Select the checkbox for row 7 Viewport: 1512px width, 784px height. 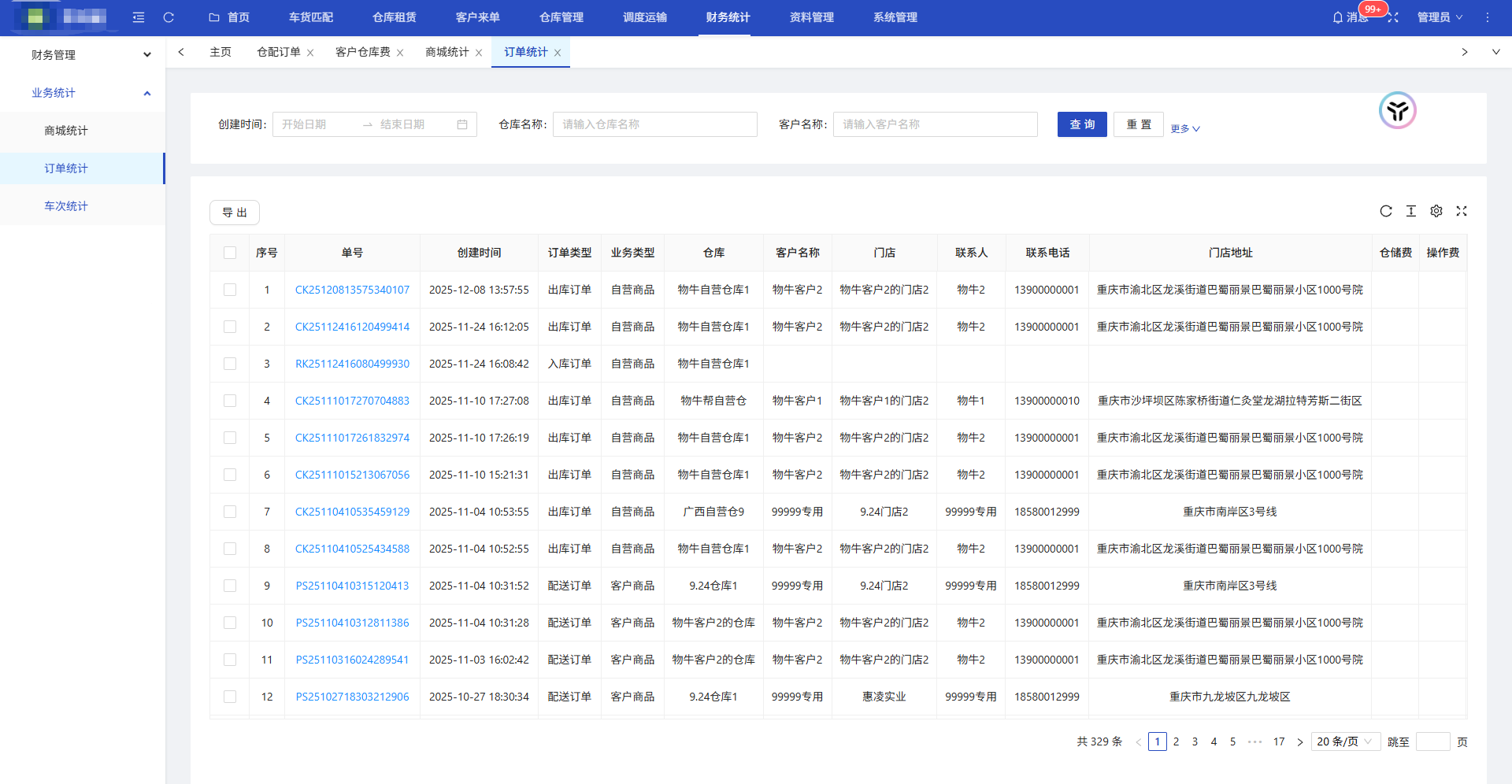click(x=230, y=512)
